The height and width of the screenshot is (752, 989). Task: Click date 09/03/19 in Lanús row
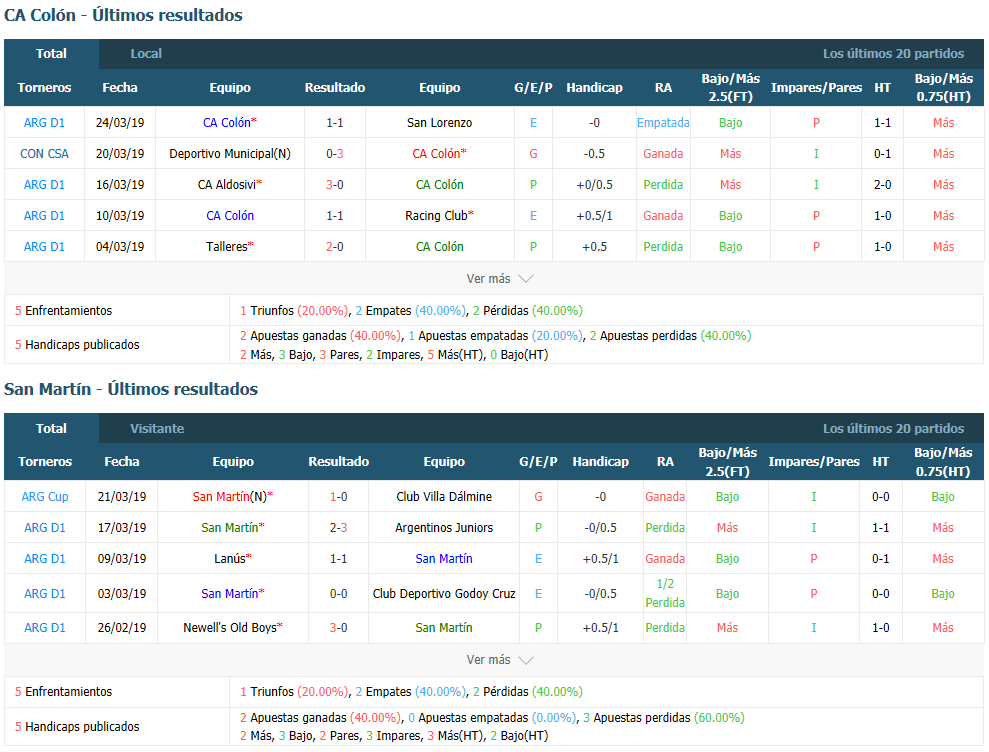(x=122, y=558)
